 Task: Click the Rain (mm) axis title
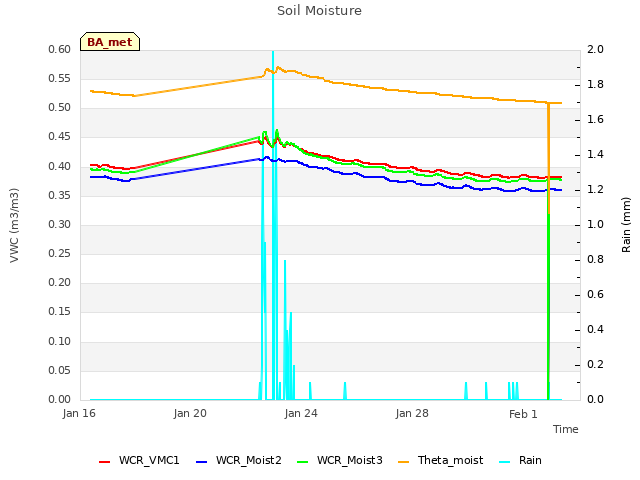point(626,225)
